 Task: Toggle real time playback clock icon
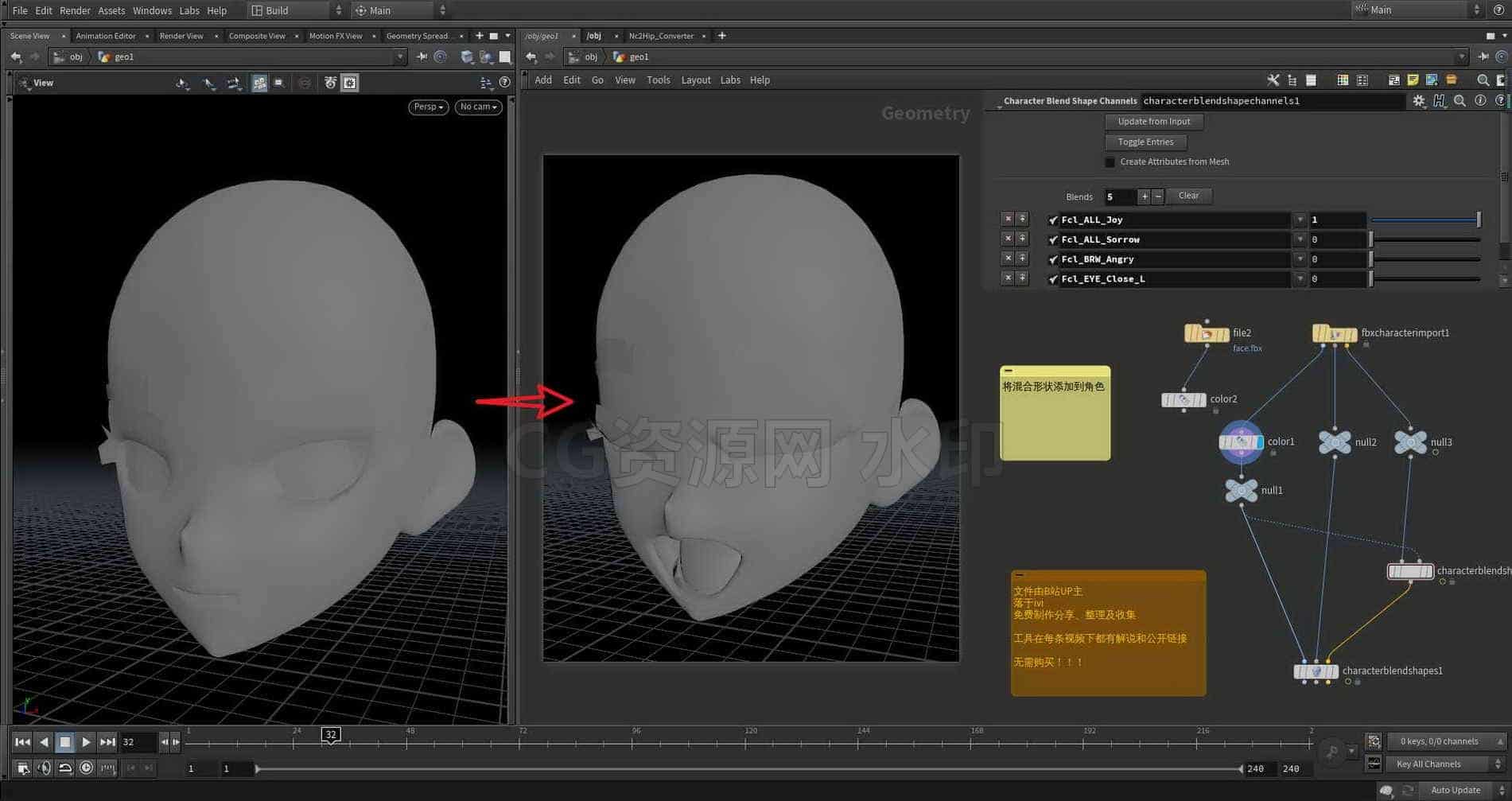coord(86,768)
